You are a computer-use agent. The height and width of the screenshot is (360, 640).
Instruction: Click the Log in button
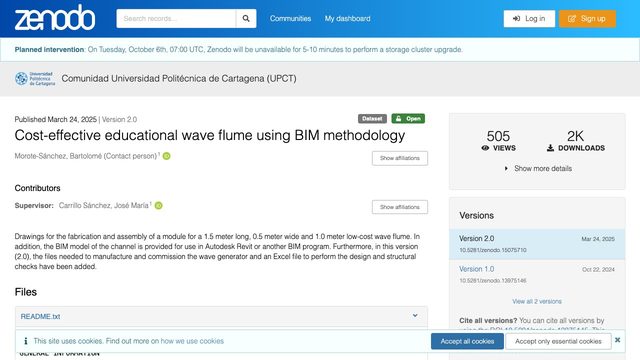pyautogui.click(x=529, y=18)
